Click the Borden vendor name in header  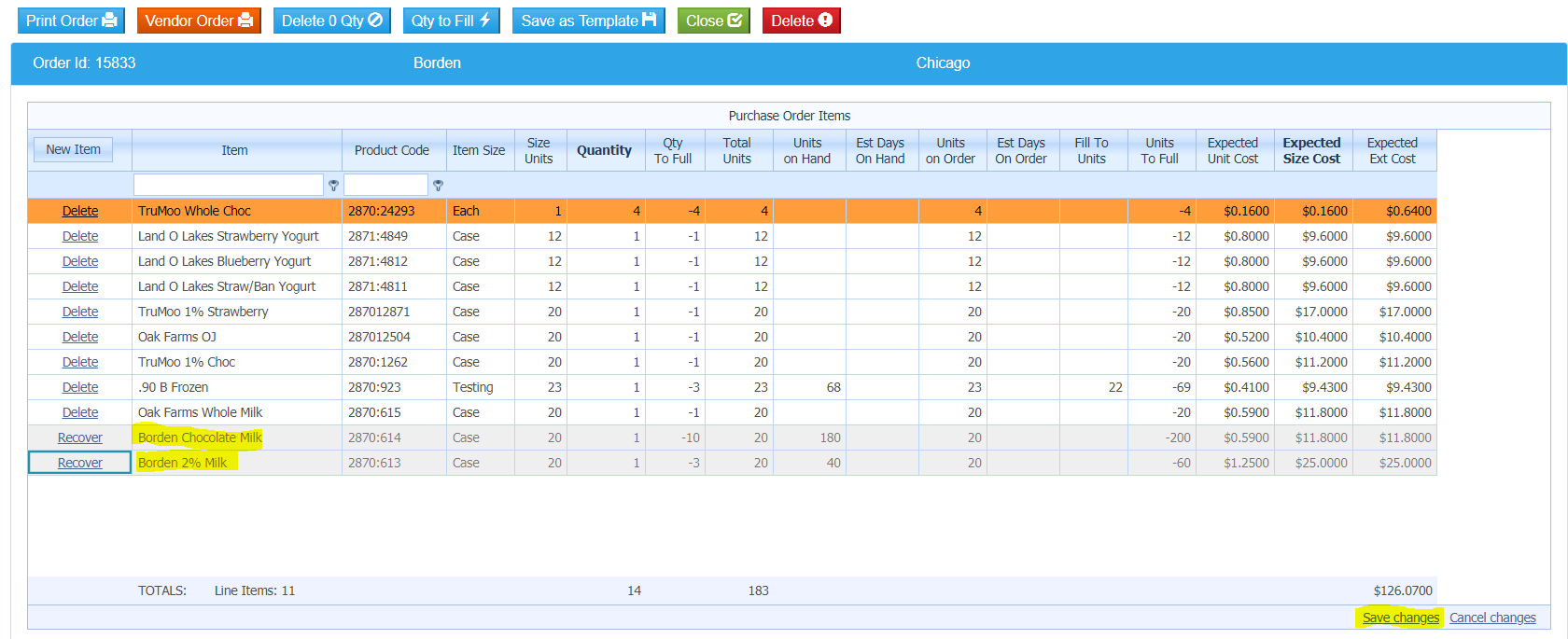point(437,63)
